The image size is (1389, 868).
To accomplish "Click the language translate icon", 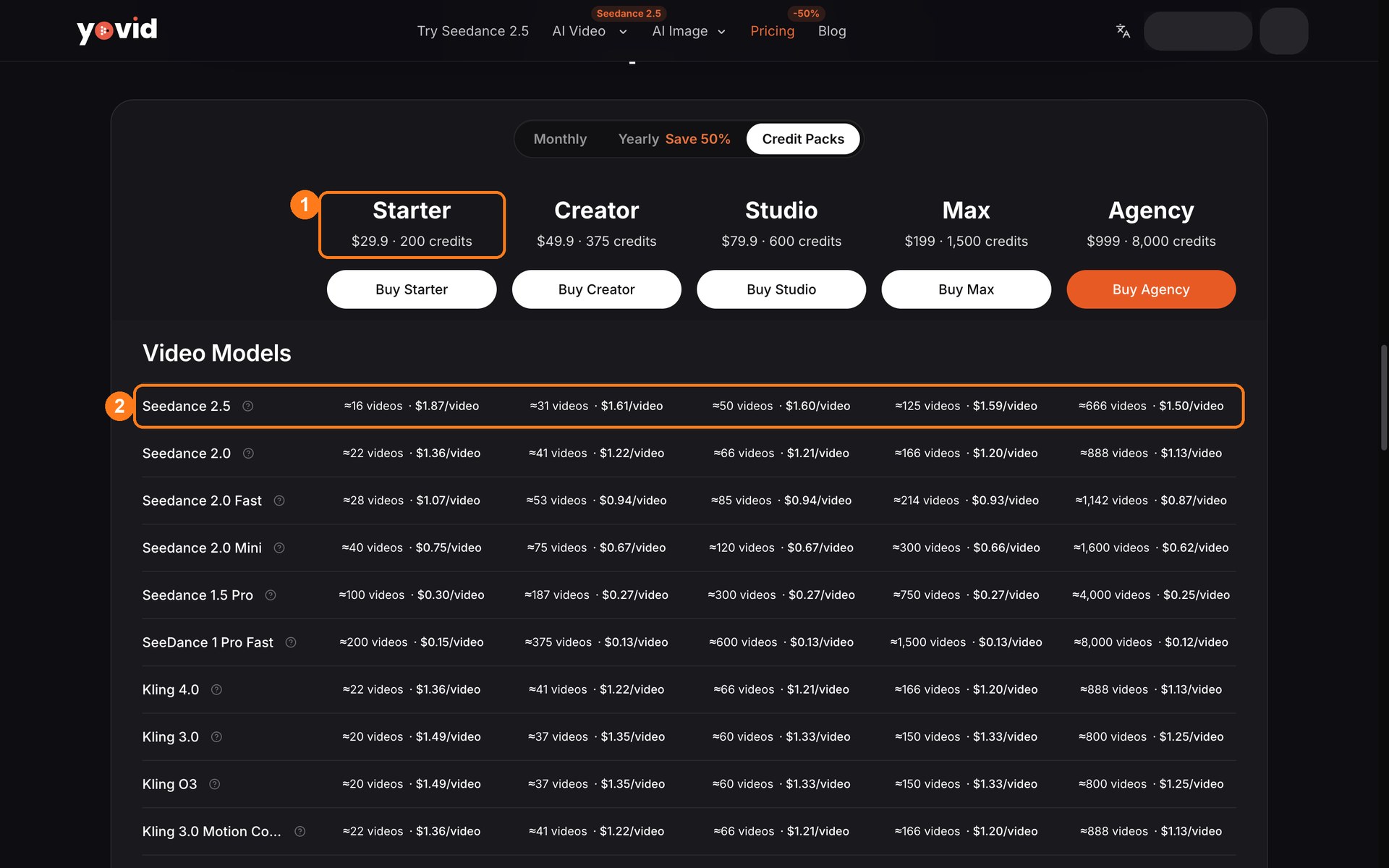I will pos(1123,30).
